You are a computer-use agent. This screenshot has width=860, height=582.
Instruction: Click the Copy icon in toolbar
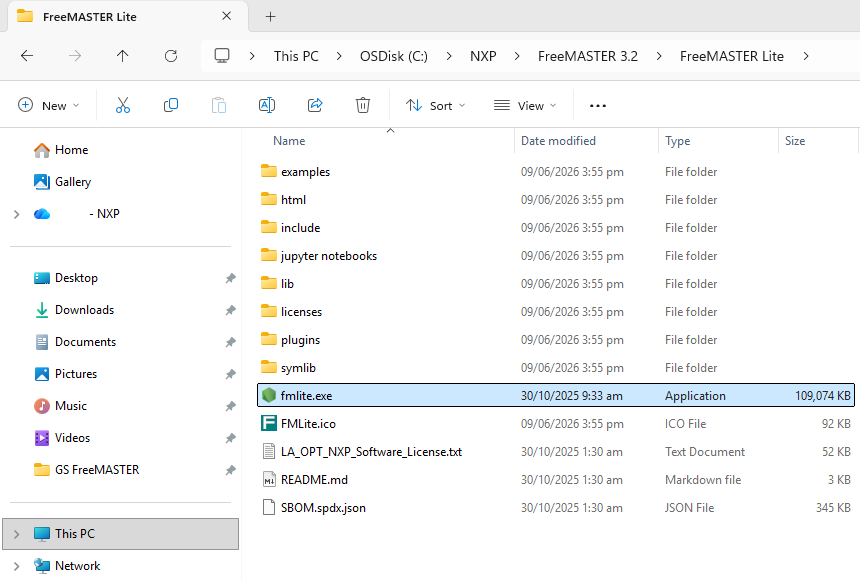pos(171,105)
